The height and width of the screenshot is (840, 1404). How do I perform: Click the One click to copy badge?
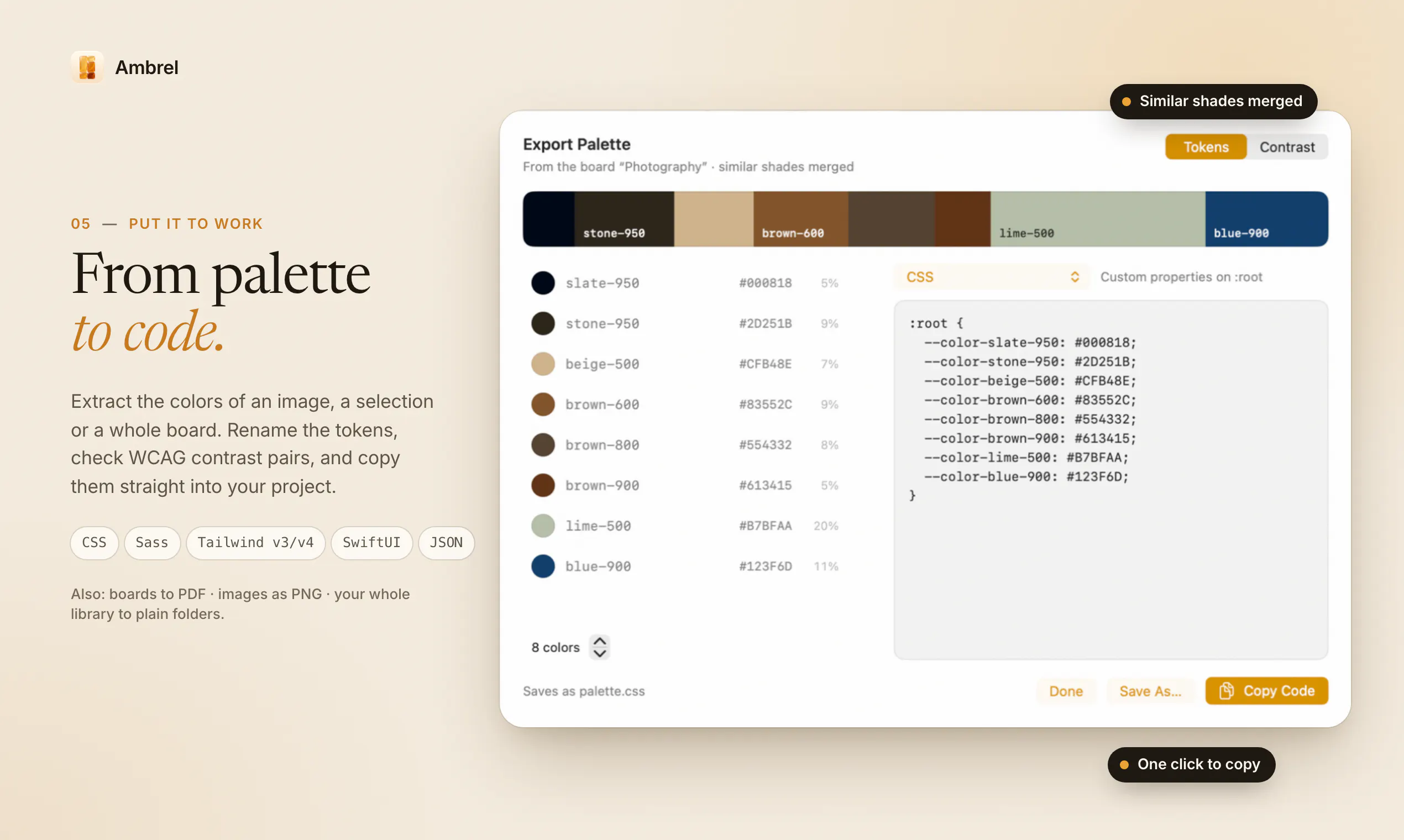pyautogui.click(x=1191, y=764)
